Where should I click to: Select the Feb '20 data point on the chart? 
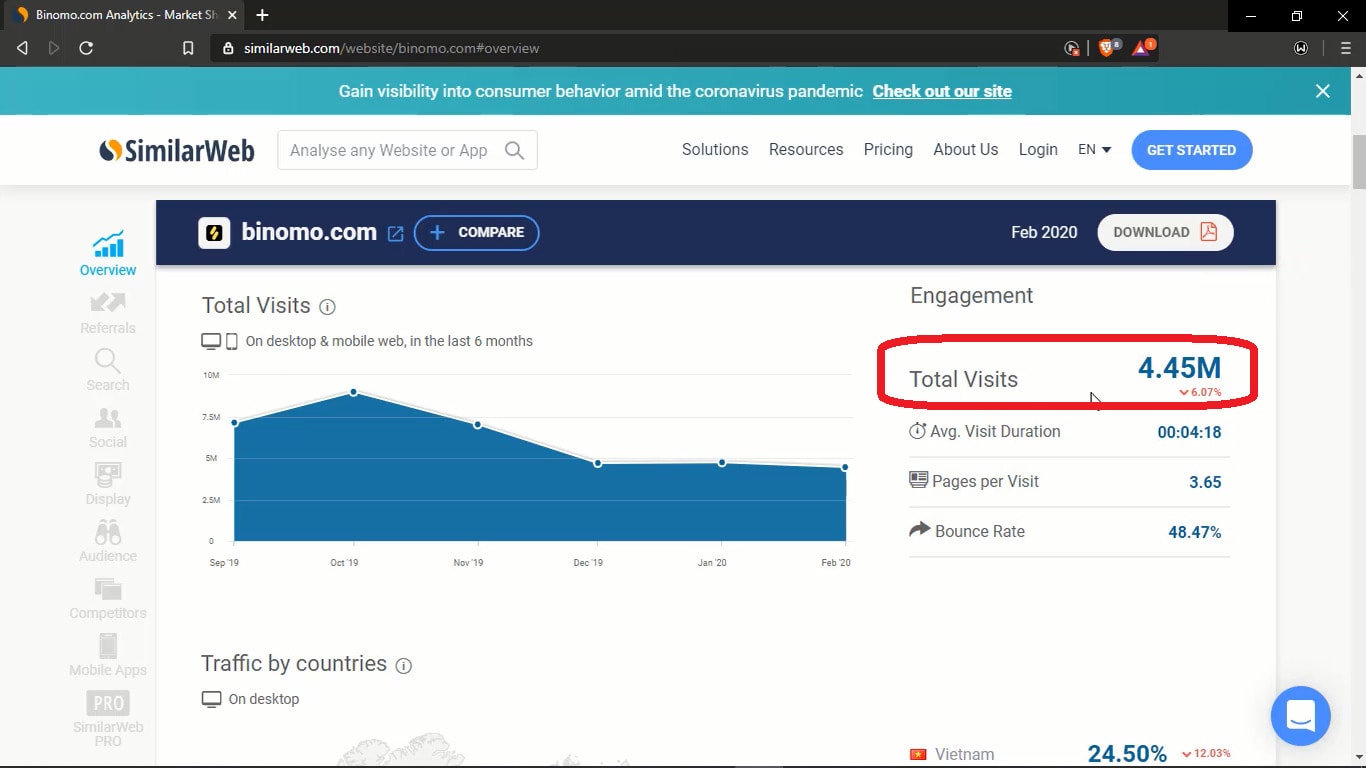[x=845, y=467]
